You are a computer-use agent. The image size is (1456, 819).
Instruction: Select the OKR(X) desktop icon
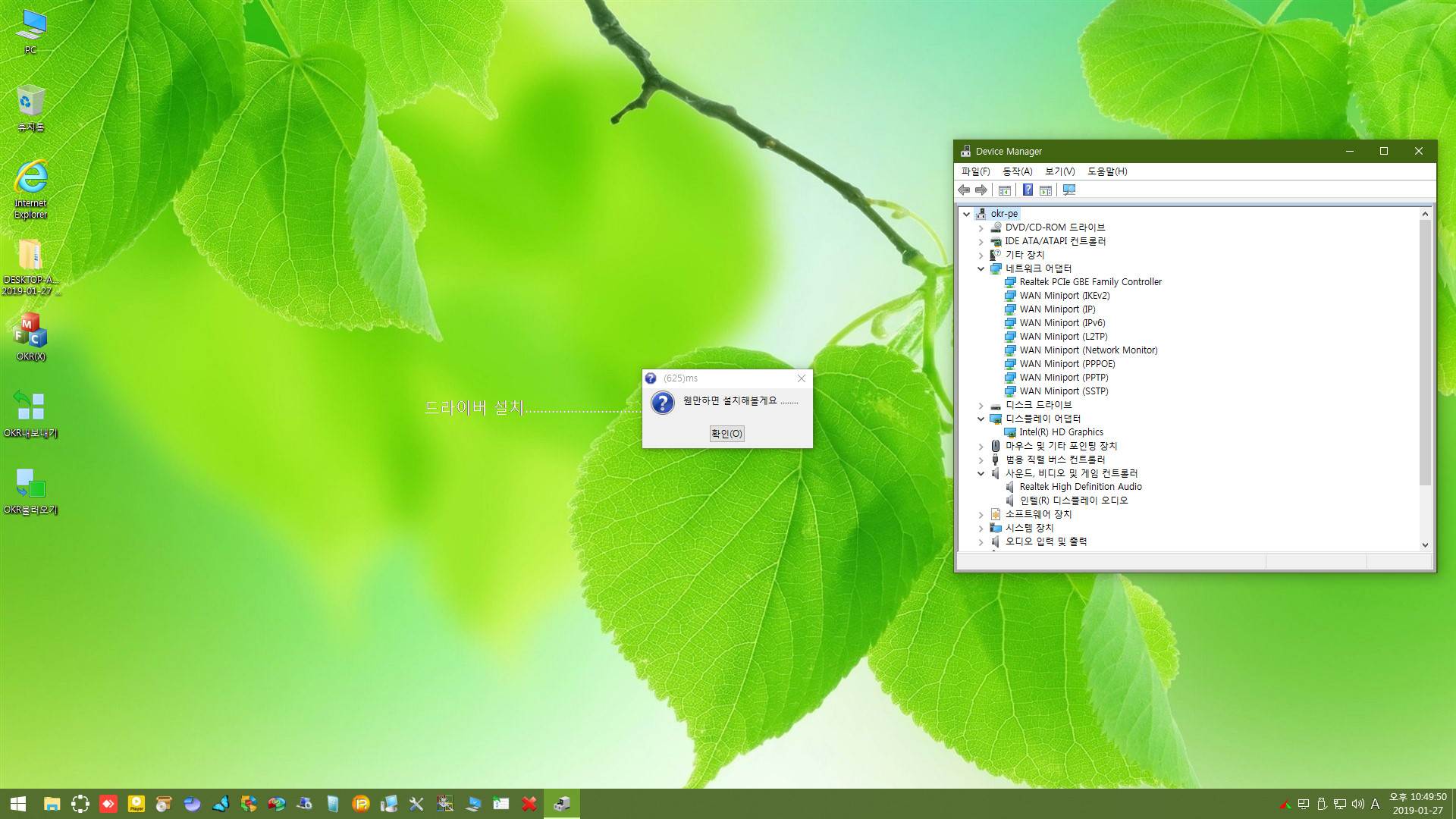(x=30, y=337)
